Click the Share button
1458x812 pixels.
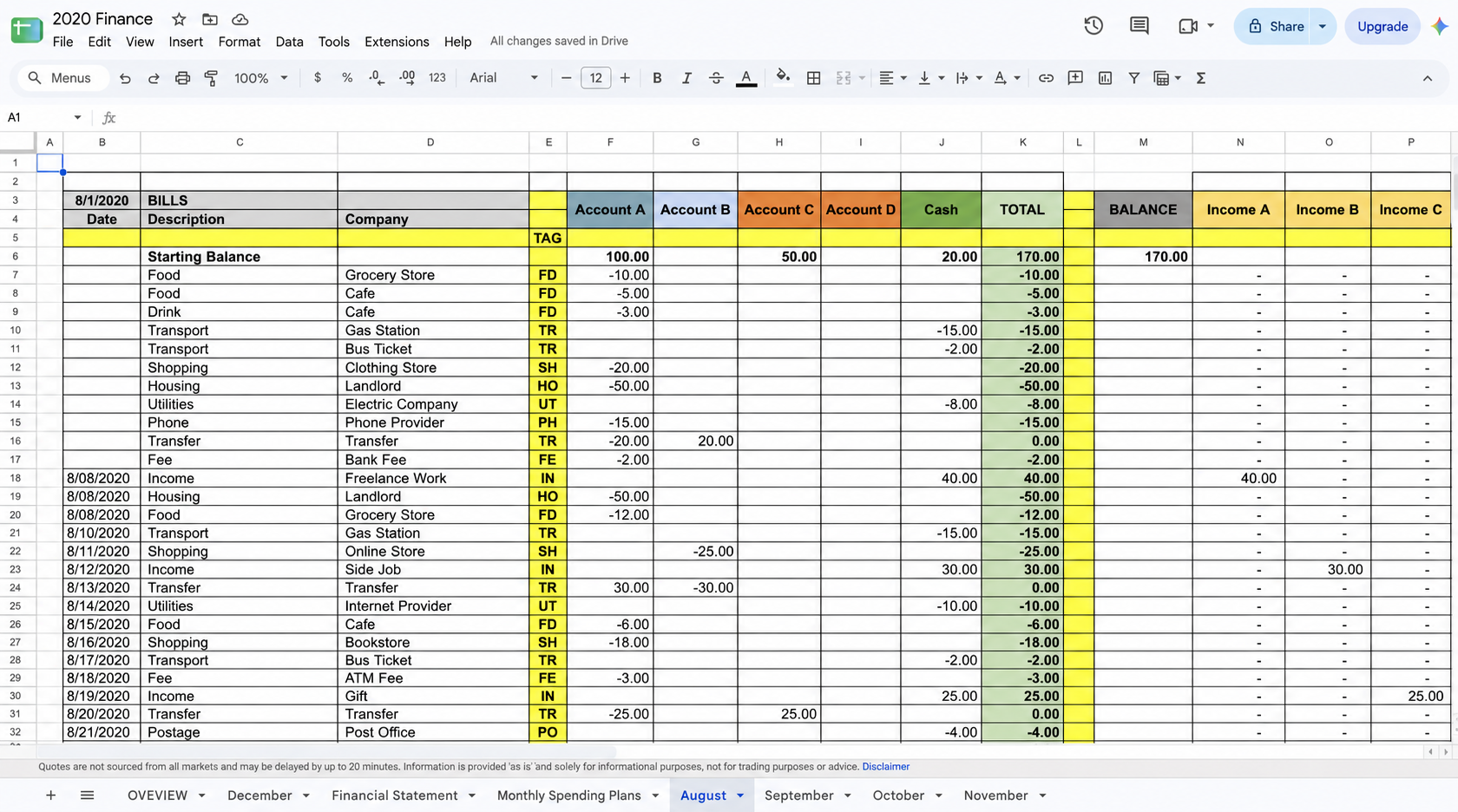1276,26
